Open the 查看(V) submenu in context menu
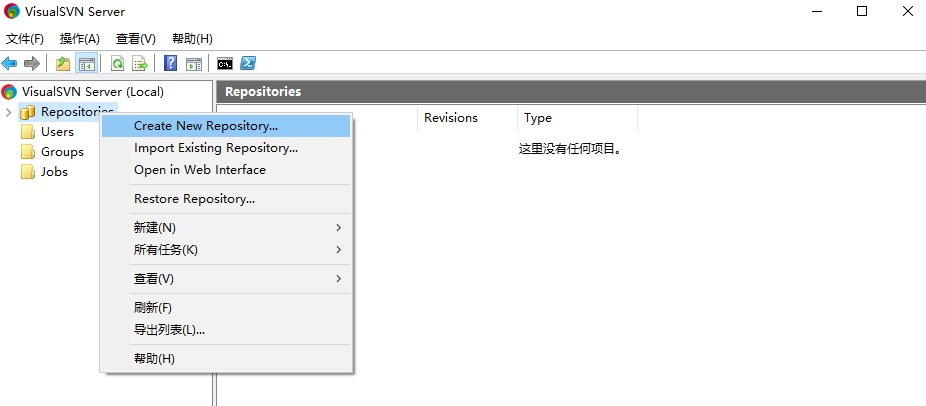The width and height of the screenshot is (926, 406). click(x=226, y=278)
